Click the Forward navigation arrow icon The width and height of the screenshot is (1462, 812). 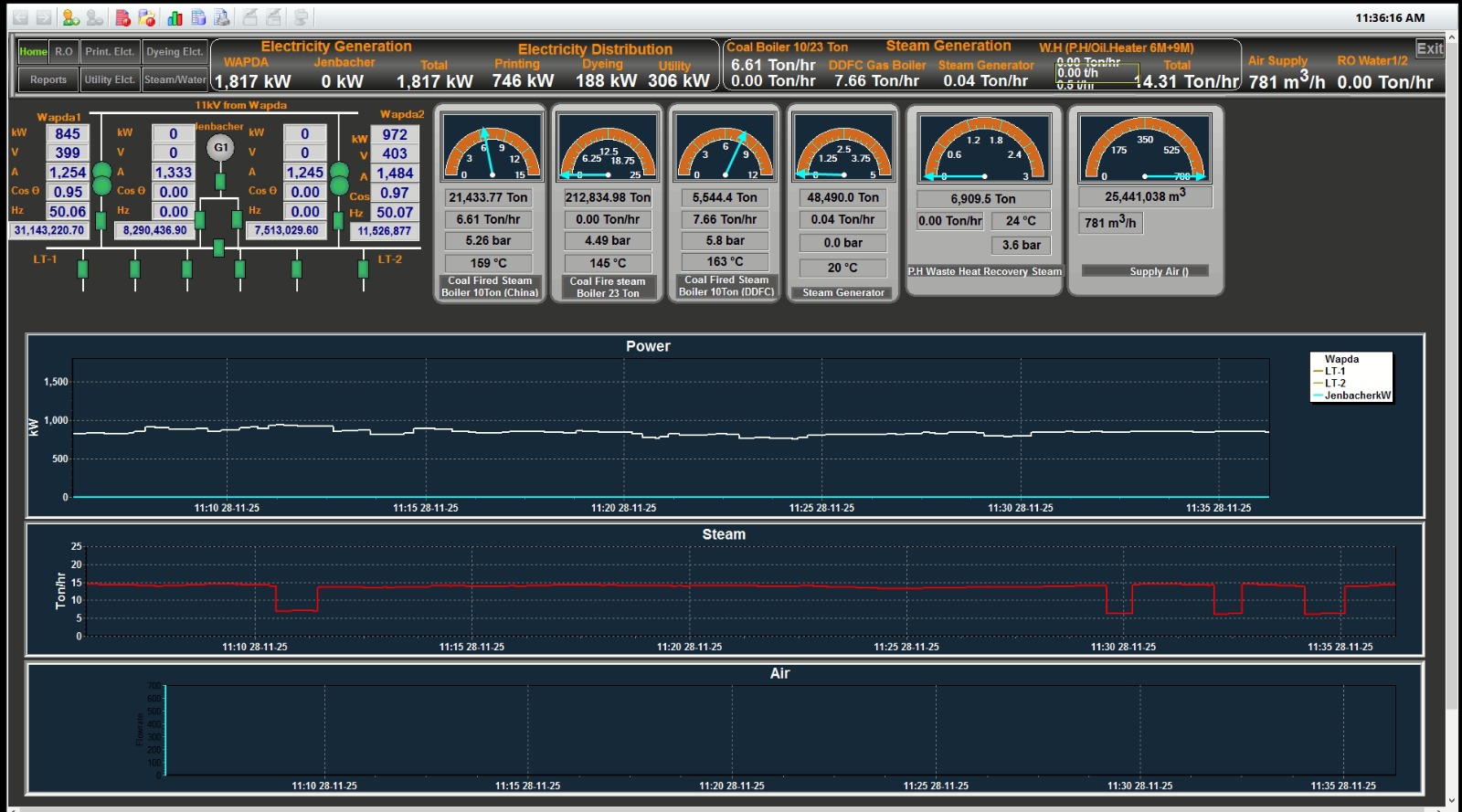(x=43, y=17)
